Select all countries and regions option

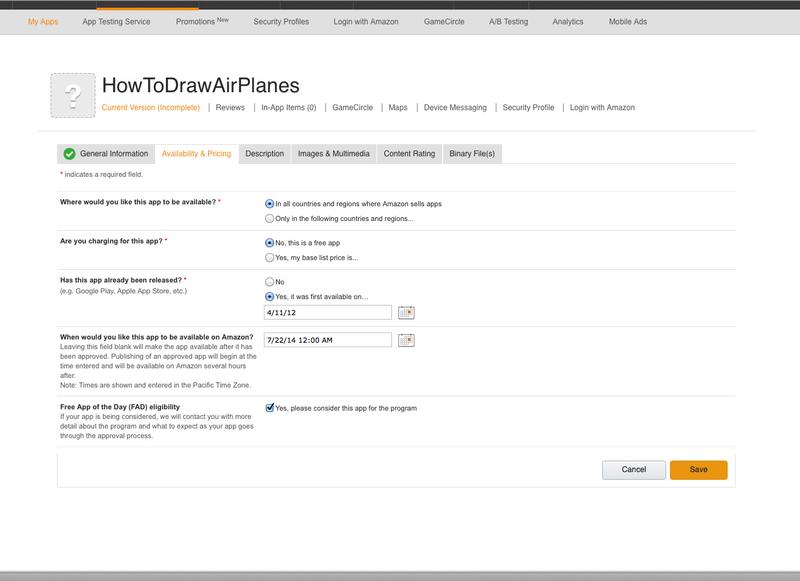pos(269,204)
